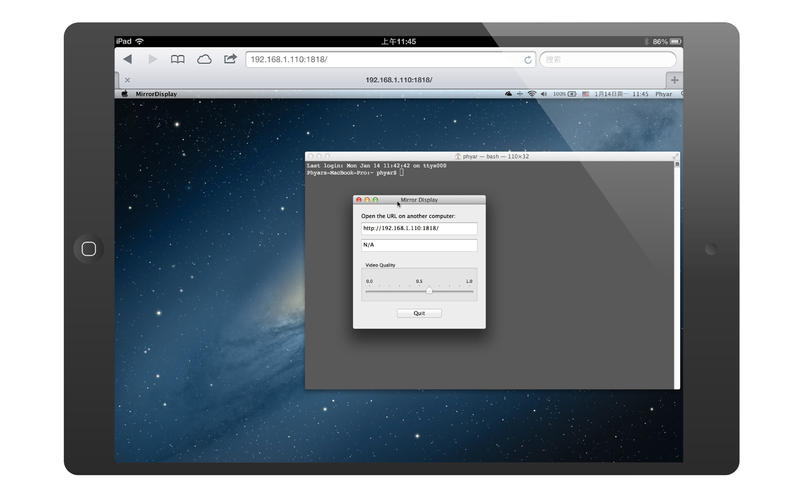This screenshot has width=800, height=500.
Task: Tap the Safari forward arrow
Action: (152, 59)
